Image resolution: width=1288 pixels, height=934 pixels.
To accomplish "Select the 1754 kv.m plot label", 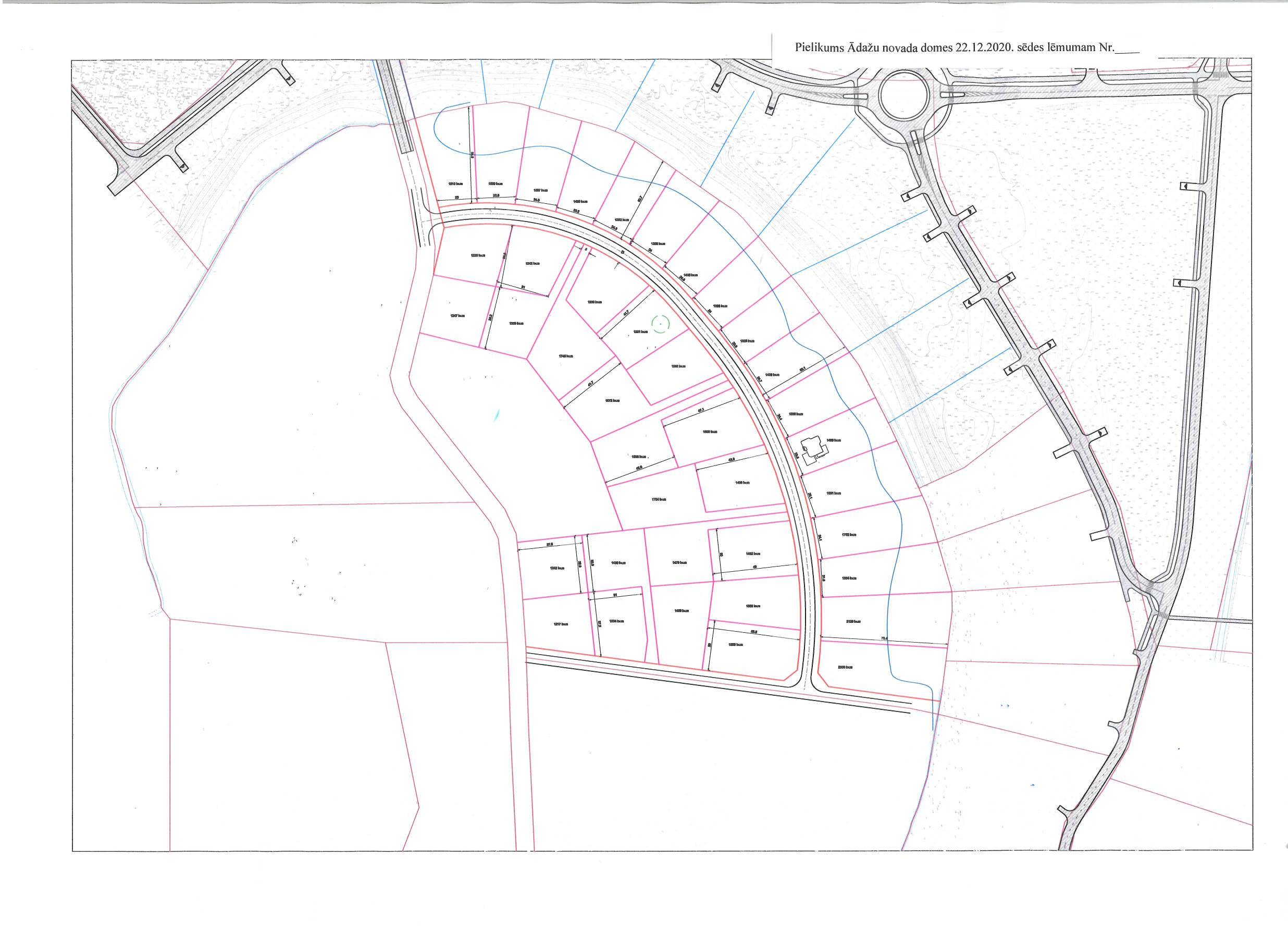I will tap(659, 499).
